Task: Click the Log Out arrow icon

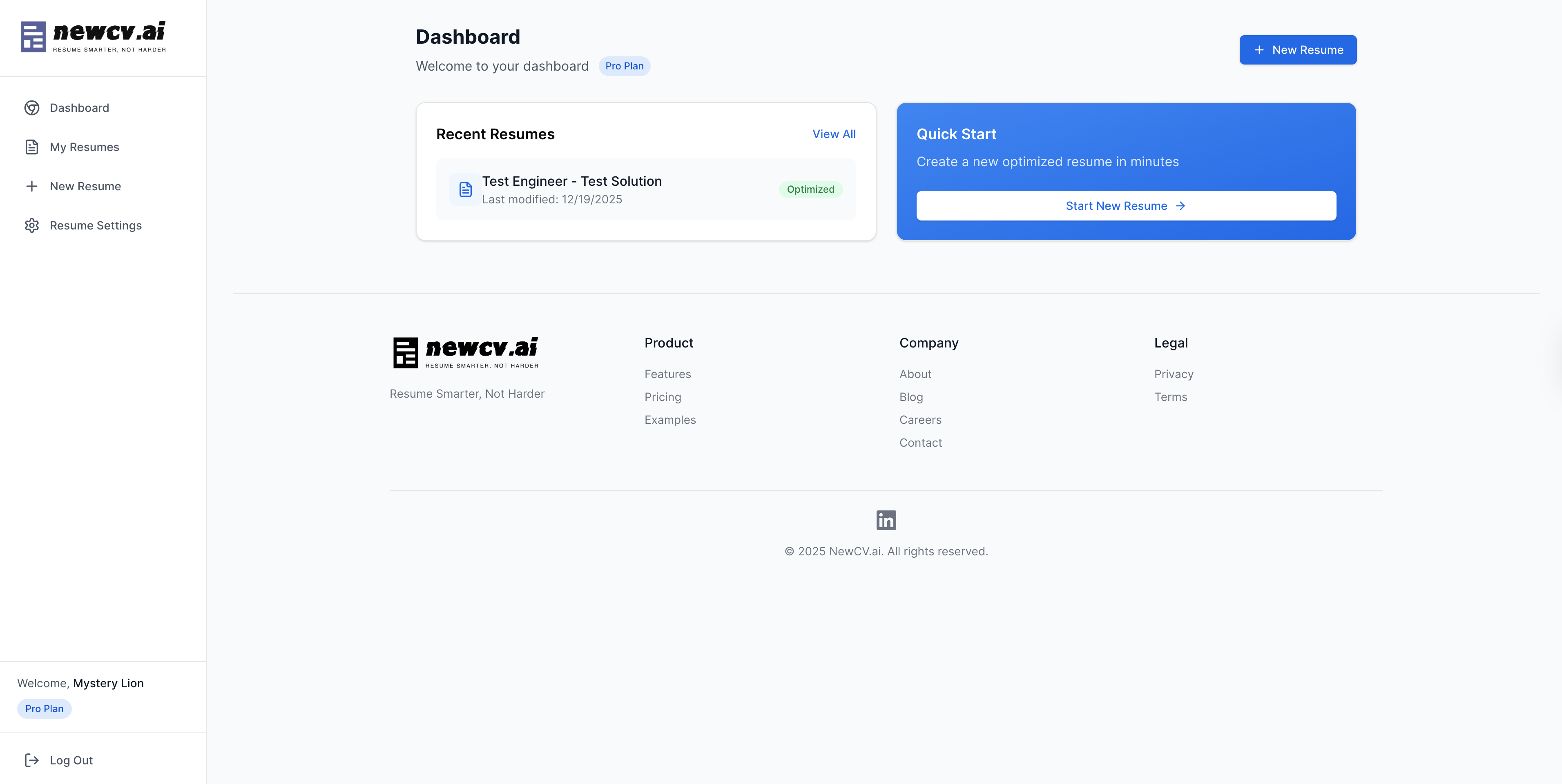Action: 31,760
